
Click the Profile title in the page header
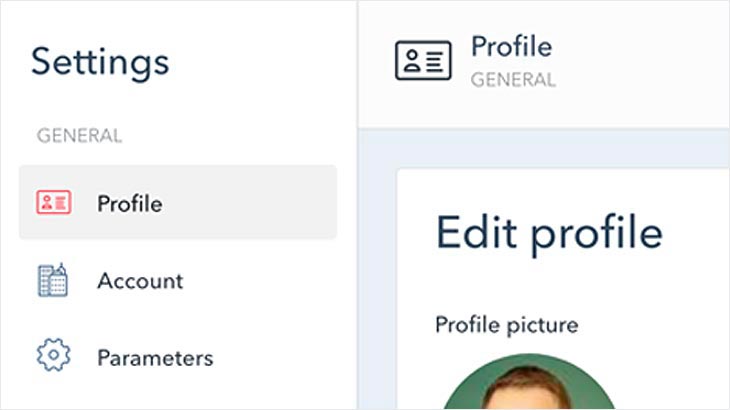tap(512, 47)
